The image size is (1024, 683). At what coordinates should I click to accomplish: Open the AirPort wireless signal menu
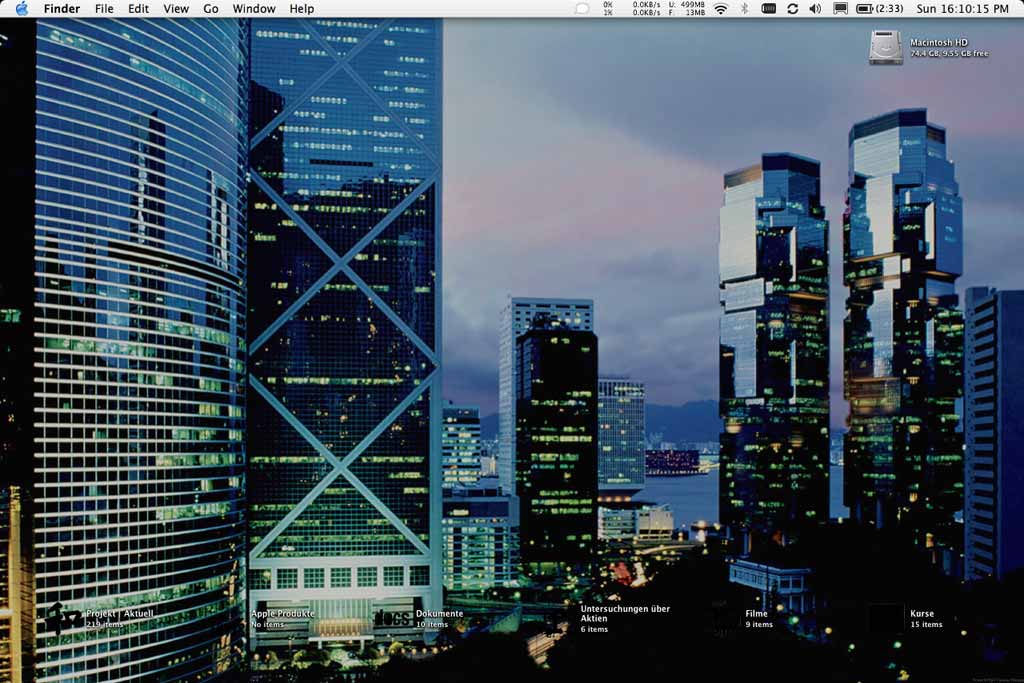point(720,9)
